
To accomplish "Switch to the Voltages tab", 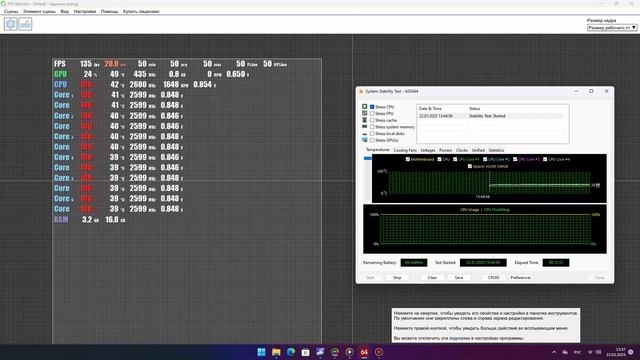I will pos(428,150).
